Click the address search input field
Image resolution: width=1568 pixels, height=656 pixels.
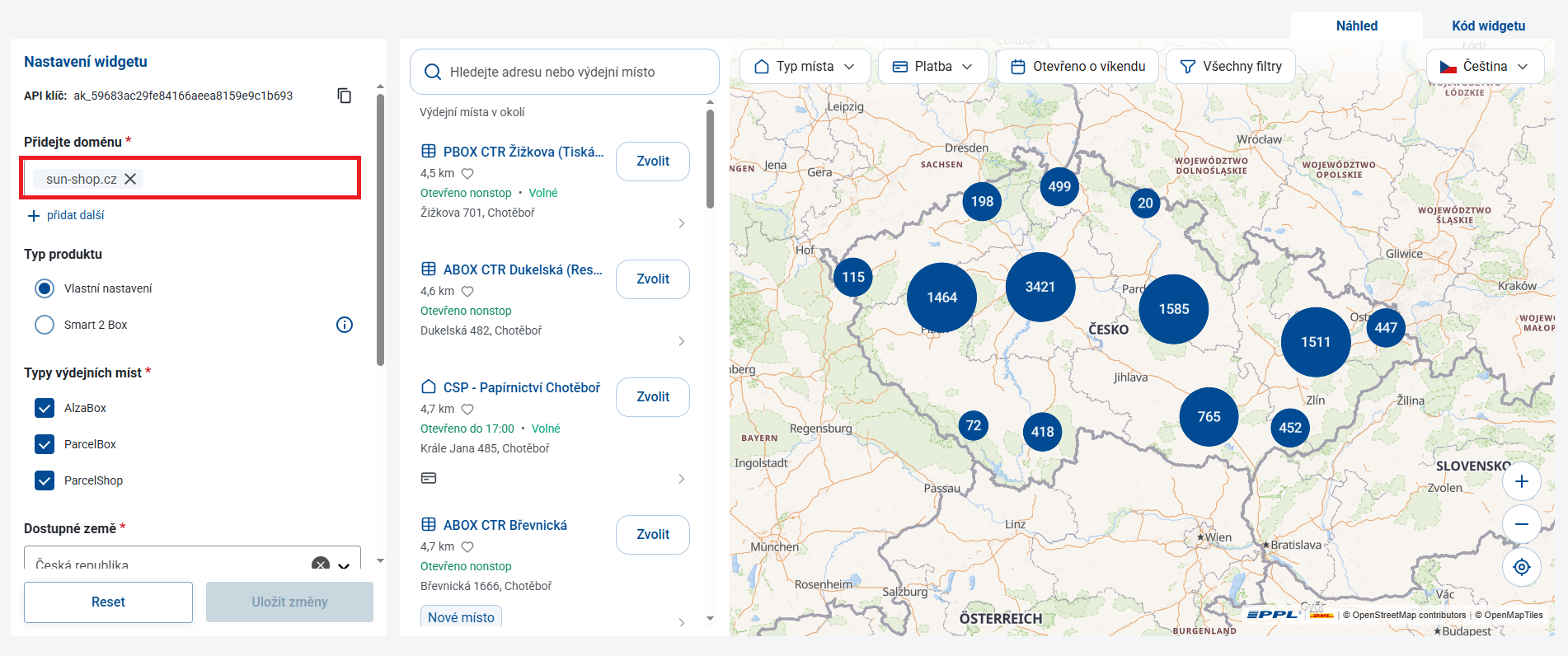pyautogui.click(x=565, y=72)
